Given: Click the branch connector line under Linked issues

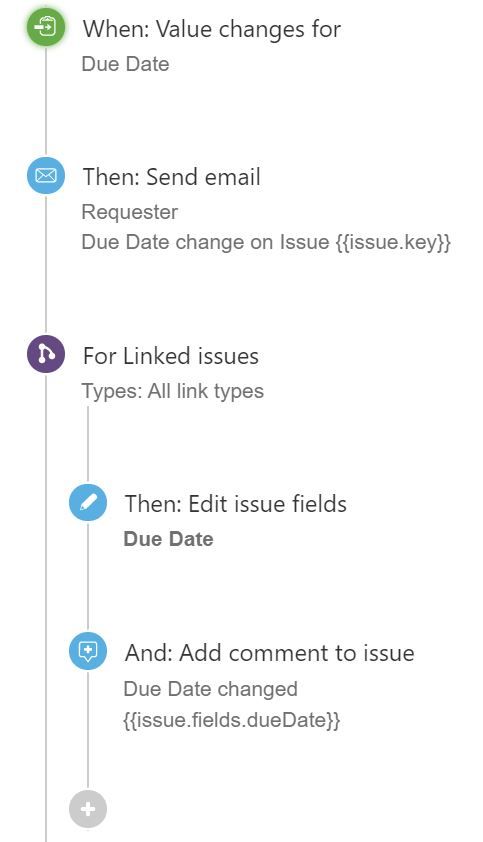Looking at the screenshot, I should [x=88, y=445].
